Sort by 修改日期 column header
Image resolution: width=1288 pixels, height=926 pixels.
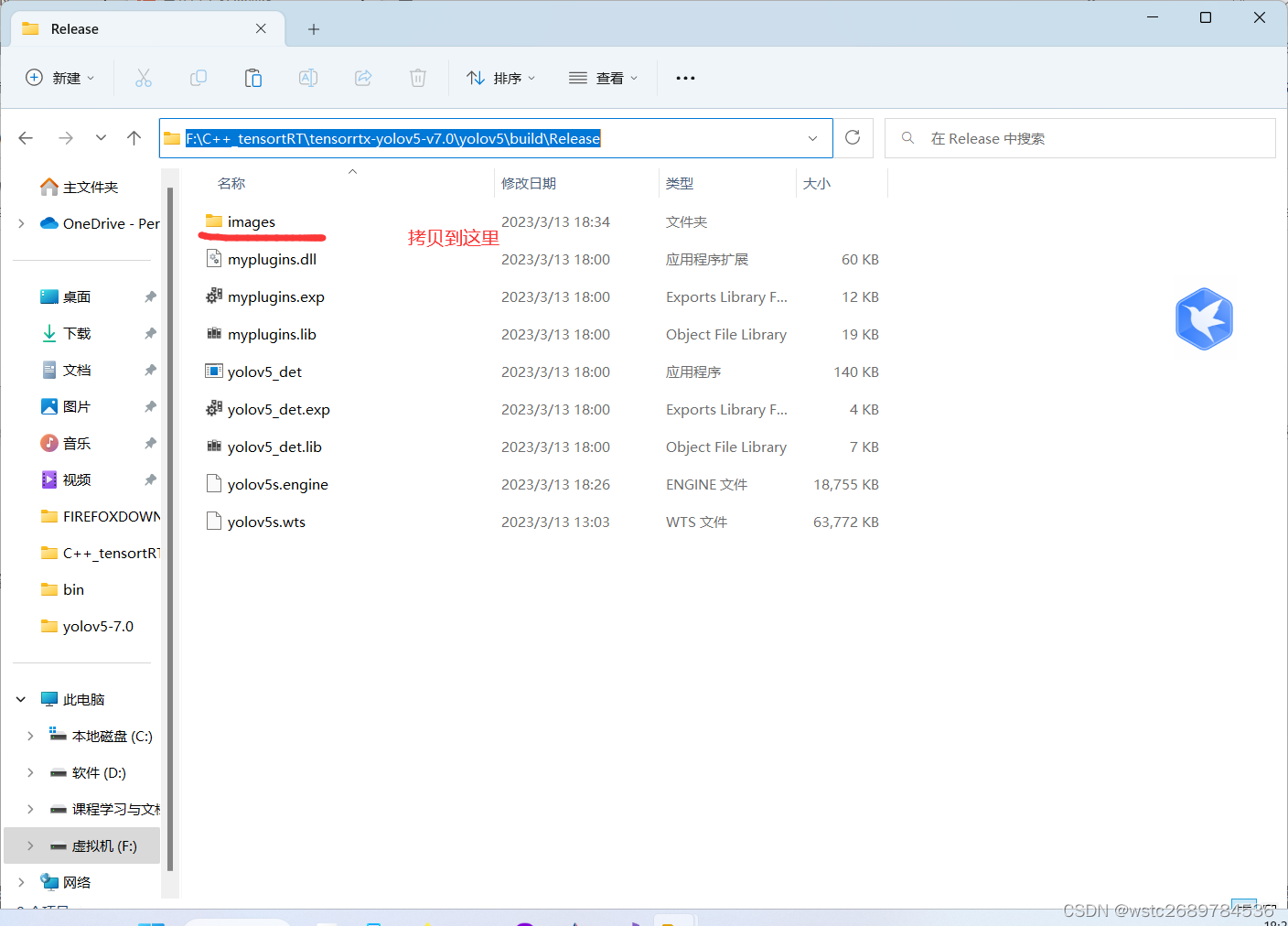[529, 183]
